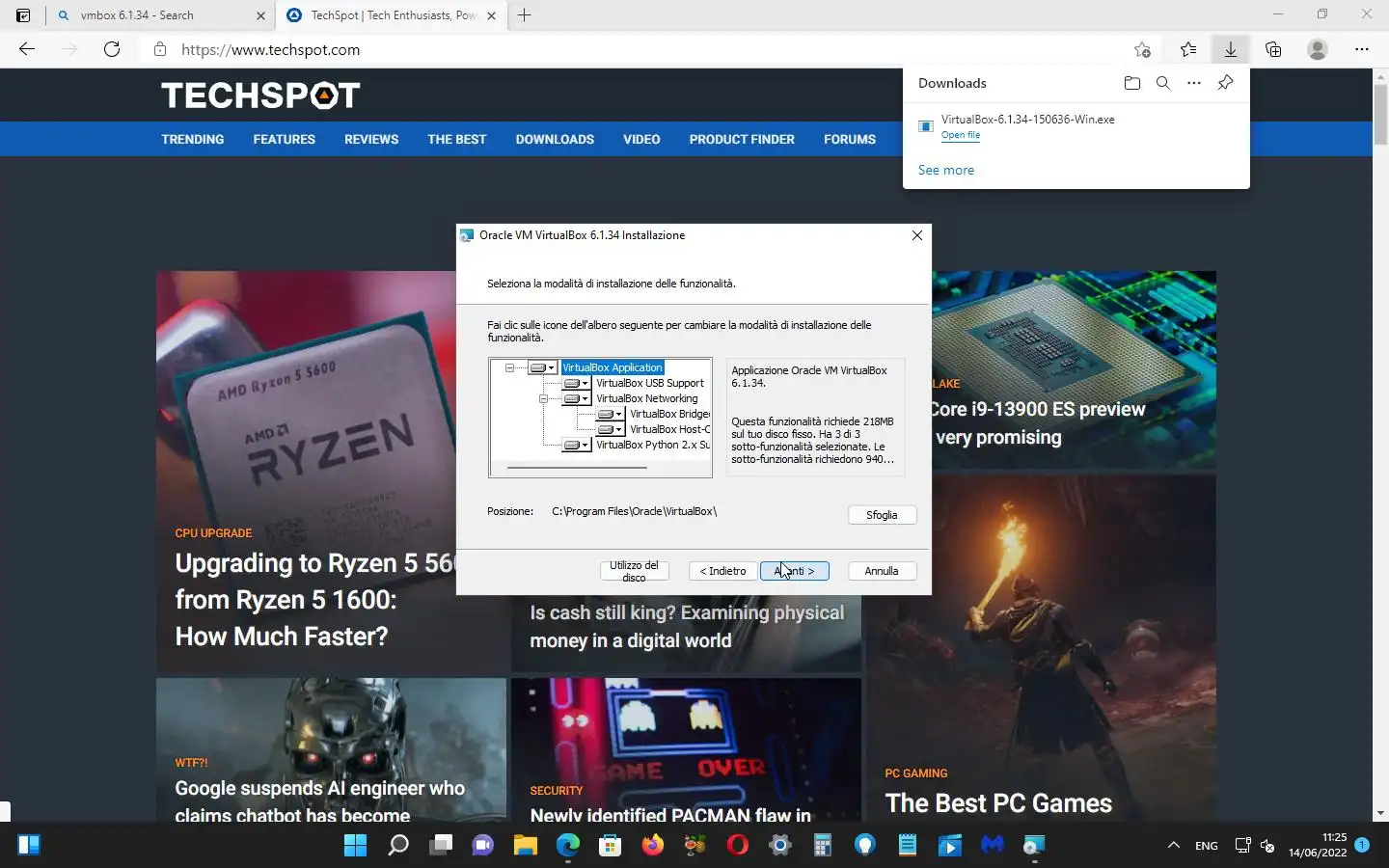Open browser Collections icon
The height and width of the screenshot is (868, 1389).
pyautogui.click(x=1273, y=49)
